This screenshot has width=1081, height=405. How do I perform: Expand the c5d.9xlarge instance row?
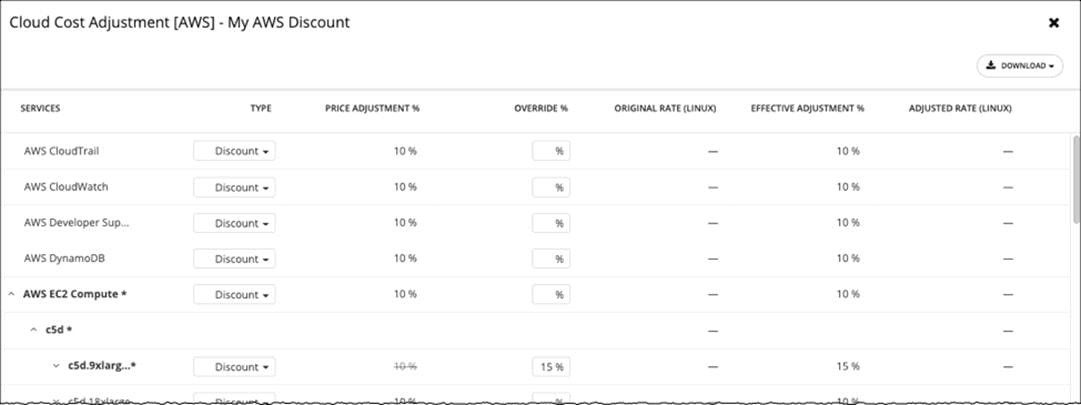click(56, 366)
